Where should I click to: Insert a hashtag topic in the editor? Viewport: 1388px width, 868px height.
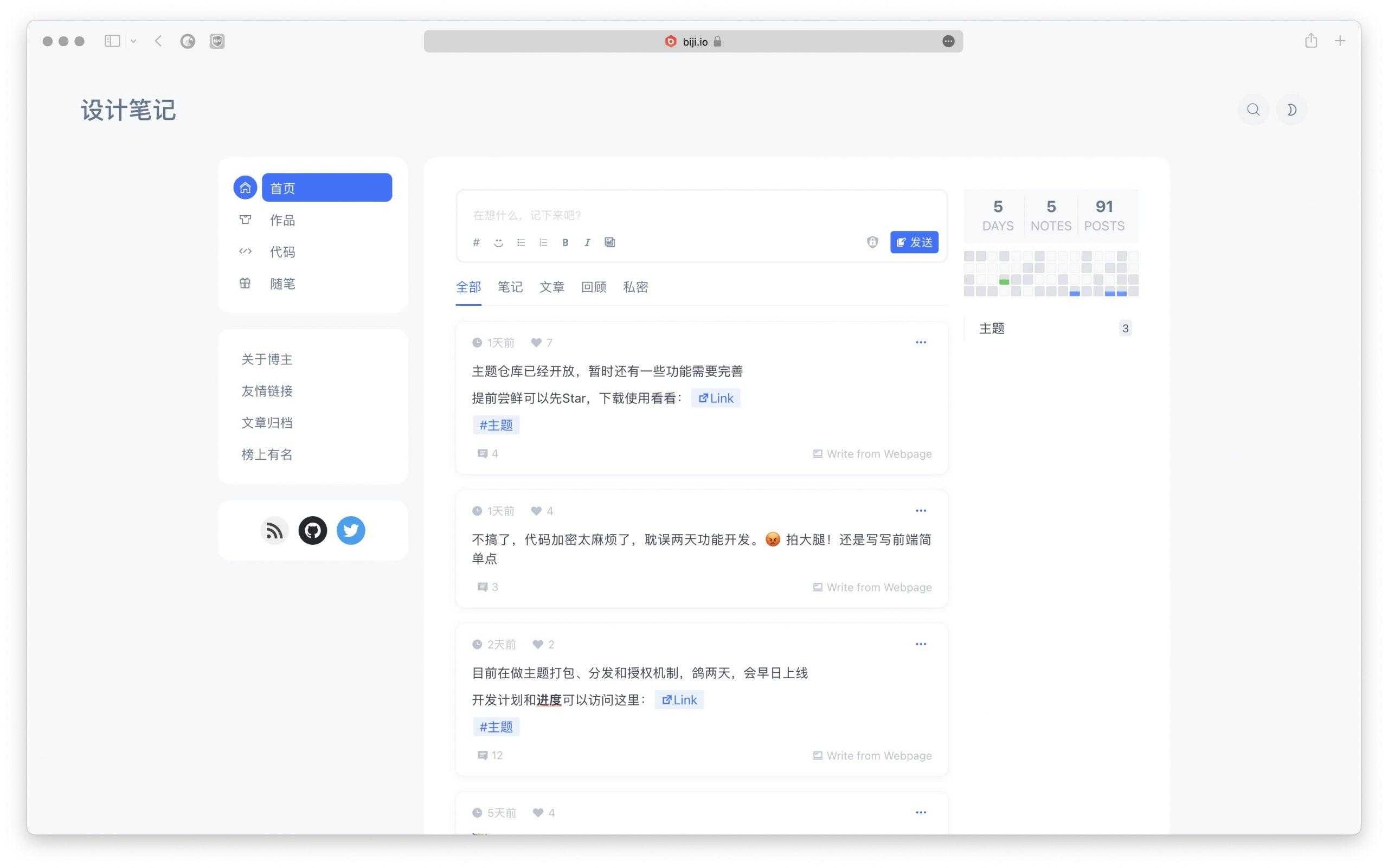pos(477,242)
